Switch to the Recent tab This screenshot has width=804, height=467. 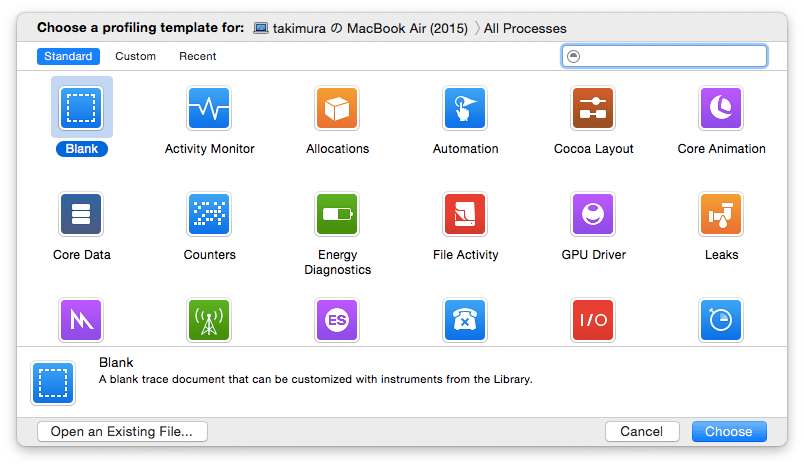click(x=197, y=56)
